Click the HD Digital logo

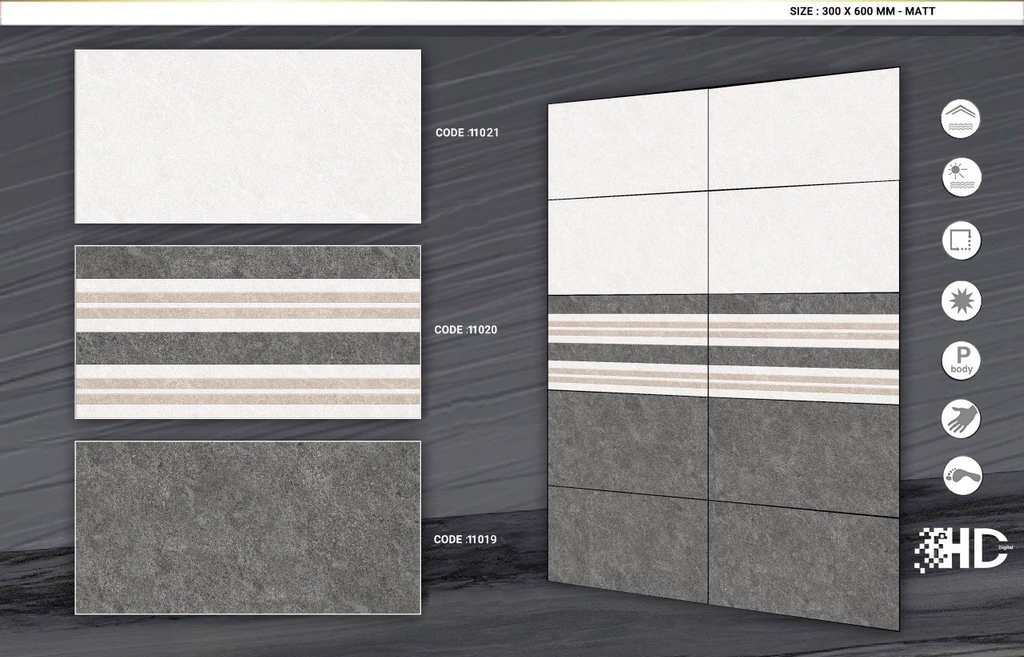pos(963,549)
